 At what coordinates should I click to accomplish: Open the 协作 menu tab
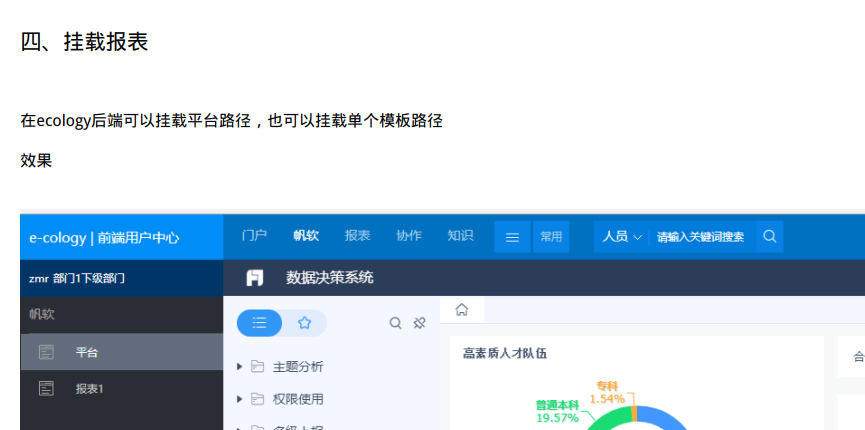(x=409, y=236)
